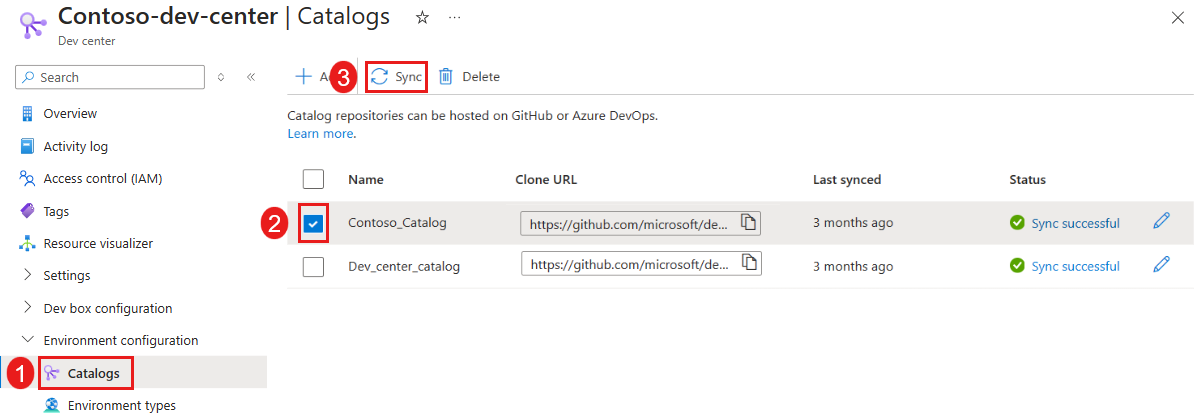The image size is (1198, 420).
Task: Click the sidebar Search field
Action: pyautogui.click(x=110, y=77)
